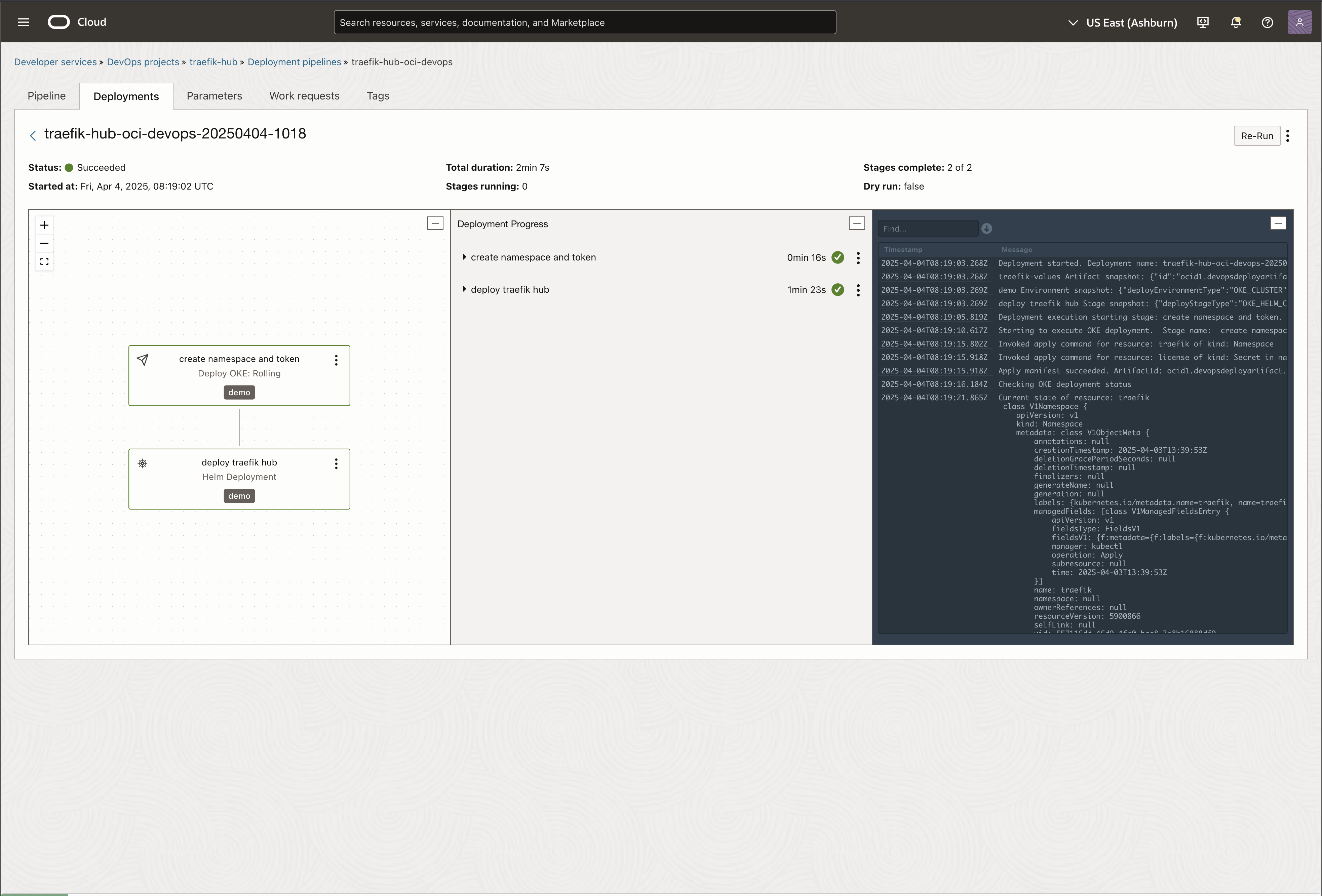Fit pipeline diagram to screen

(x=44, y=261)
